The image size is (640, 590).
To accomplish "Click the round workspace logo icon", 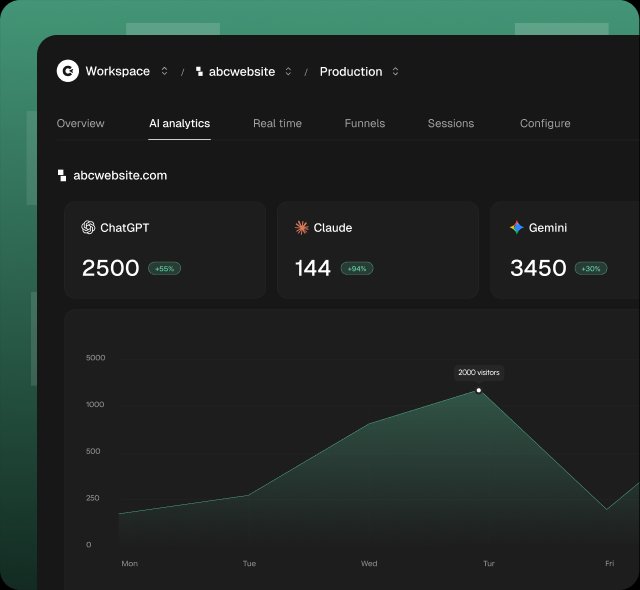I will pos(68,71).
